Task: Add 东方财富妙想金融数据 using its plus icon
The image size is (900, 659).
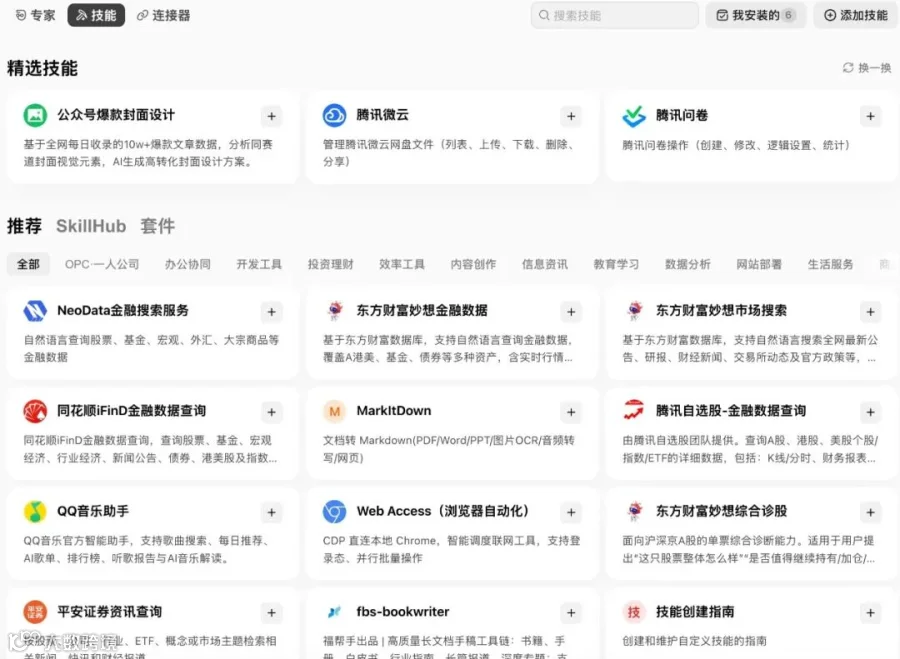Action: point(571,312)
